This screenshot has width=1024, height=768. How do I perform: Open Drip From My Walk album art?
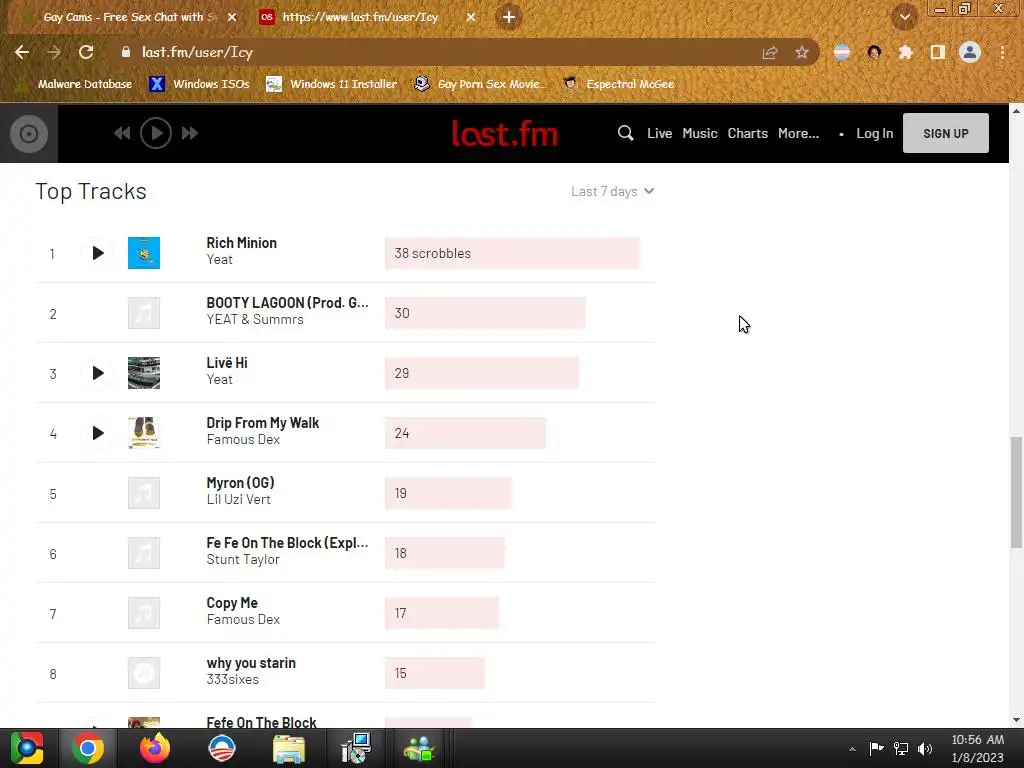[x=144, y=433]
